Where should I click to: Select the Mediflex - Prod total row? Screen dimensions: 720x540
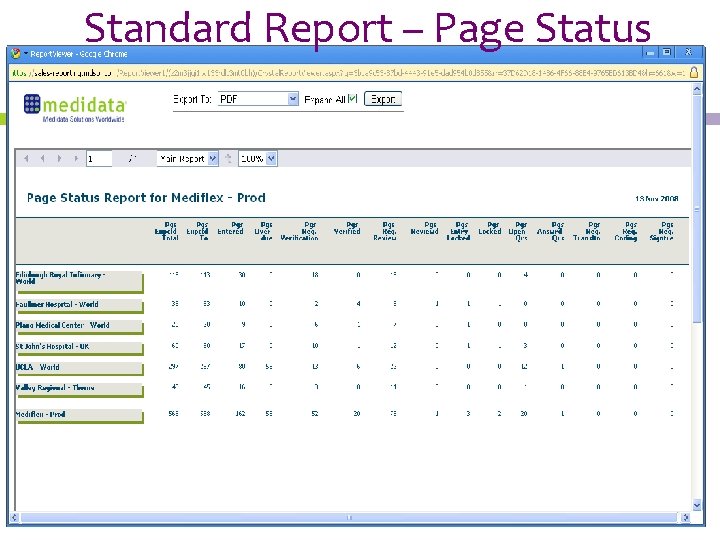(79, 416)
